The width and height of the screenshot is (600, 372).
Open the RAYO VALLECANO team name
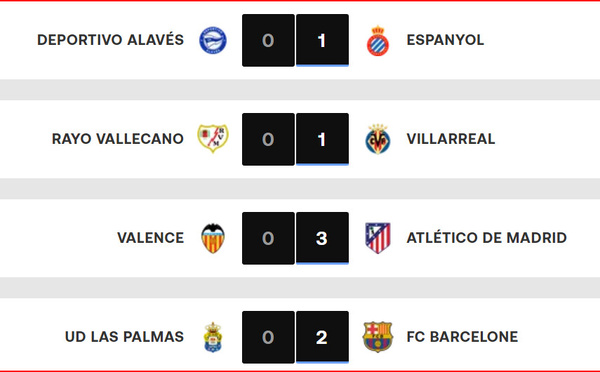118,139
